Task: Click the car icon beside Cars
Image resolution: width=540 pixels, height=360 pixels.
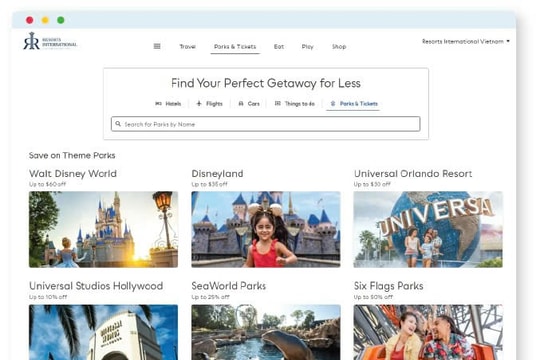Action: 241,103
